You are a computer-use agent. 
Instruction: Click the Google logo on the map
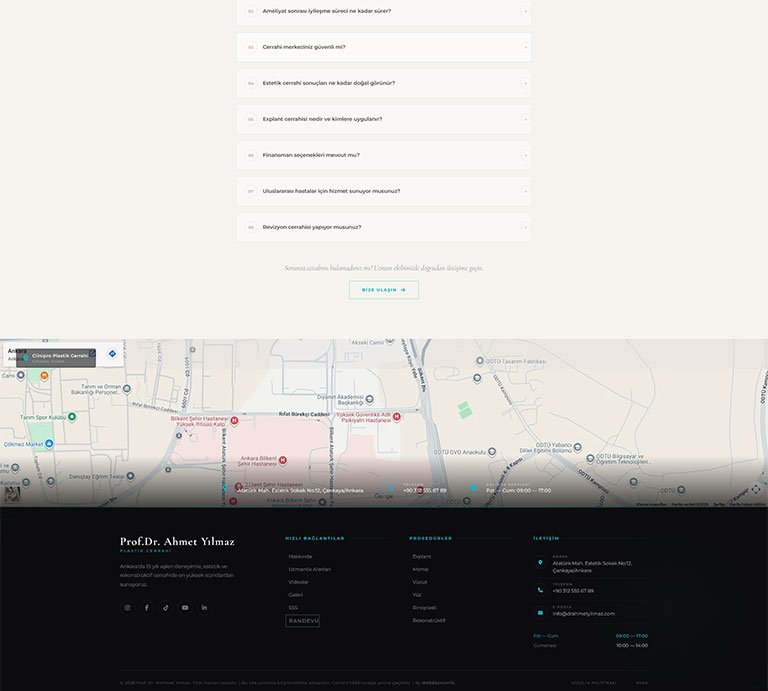[x=384, y=496]
